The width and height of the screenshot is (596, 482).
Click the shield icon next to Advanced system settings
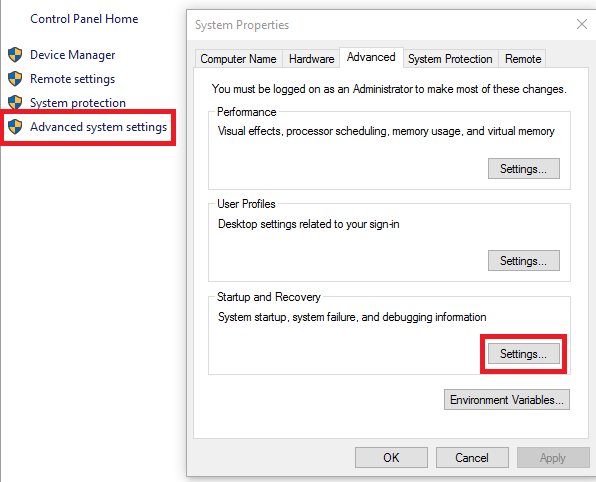[x=15, y=127]
